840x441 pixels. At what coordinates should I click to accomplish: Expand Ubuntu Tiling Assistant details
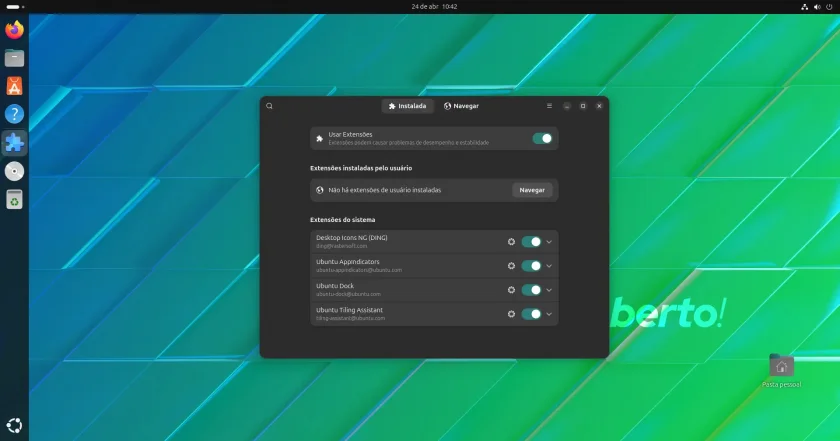(x=549, y=314)
